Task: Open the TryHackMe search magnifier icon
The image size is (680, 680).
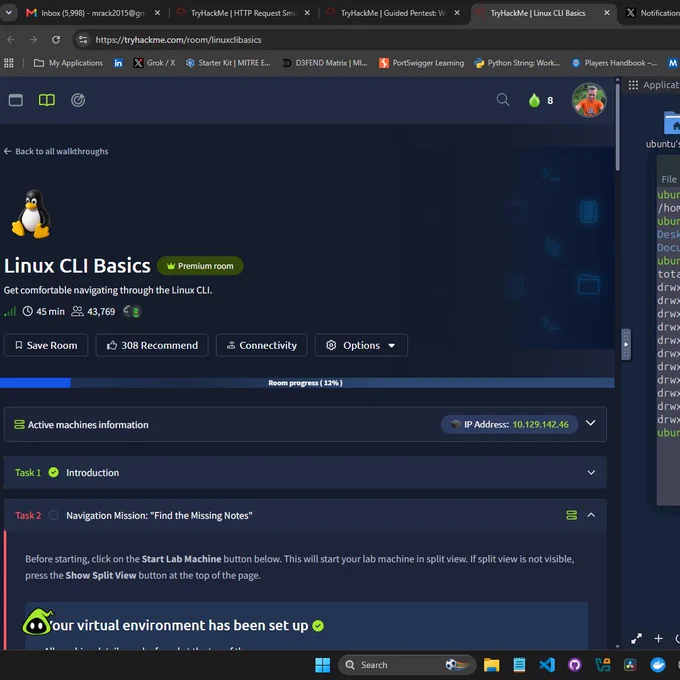Action: [503, 100]
